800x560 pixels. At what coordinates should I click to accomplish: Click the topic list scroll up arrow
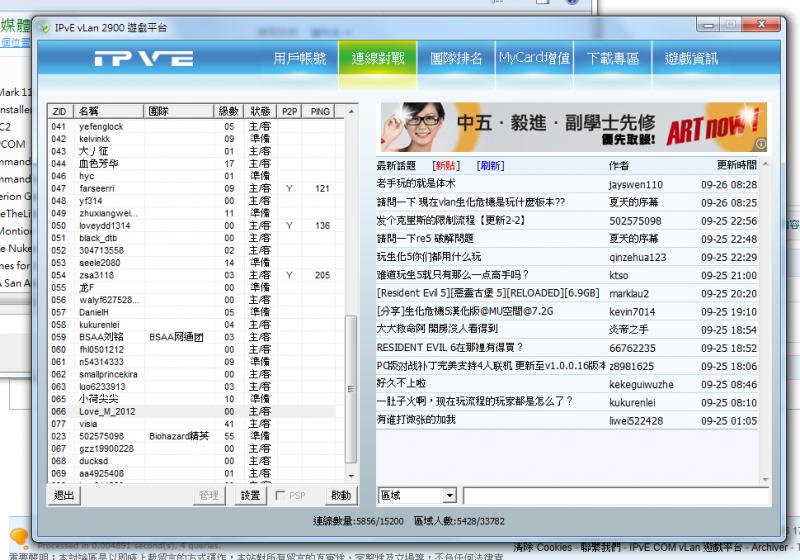click(765, 164)
